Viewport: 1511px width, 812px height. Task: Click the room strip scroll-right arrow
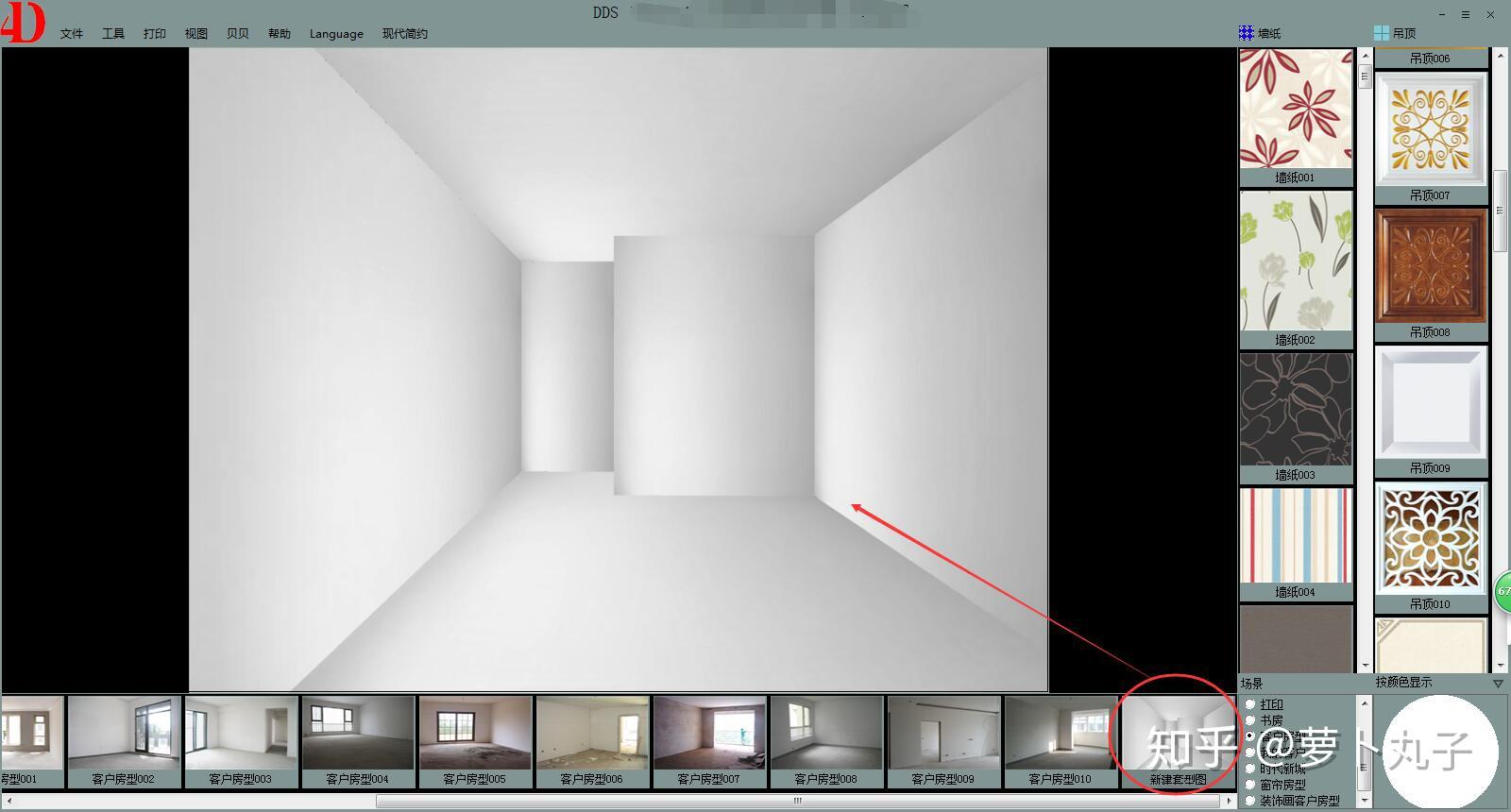tap(1230, 802)
